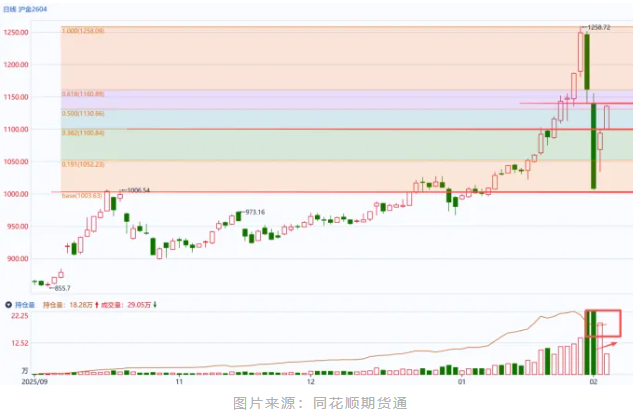
Task: Open the 持仓量 indicator dropdown
Action: point(24,303)
